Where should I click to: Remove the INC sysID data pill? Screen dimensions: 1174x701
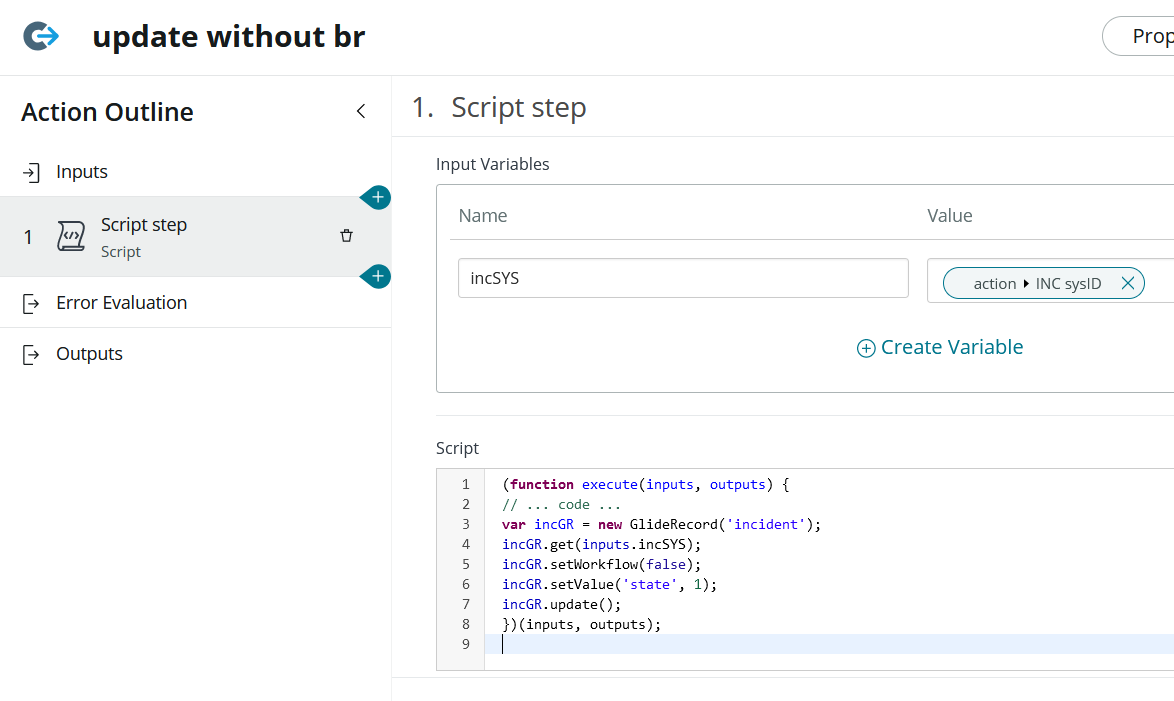point(1128,283)
